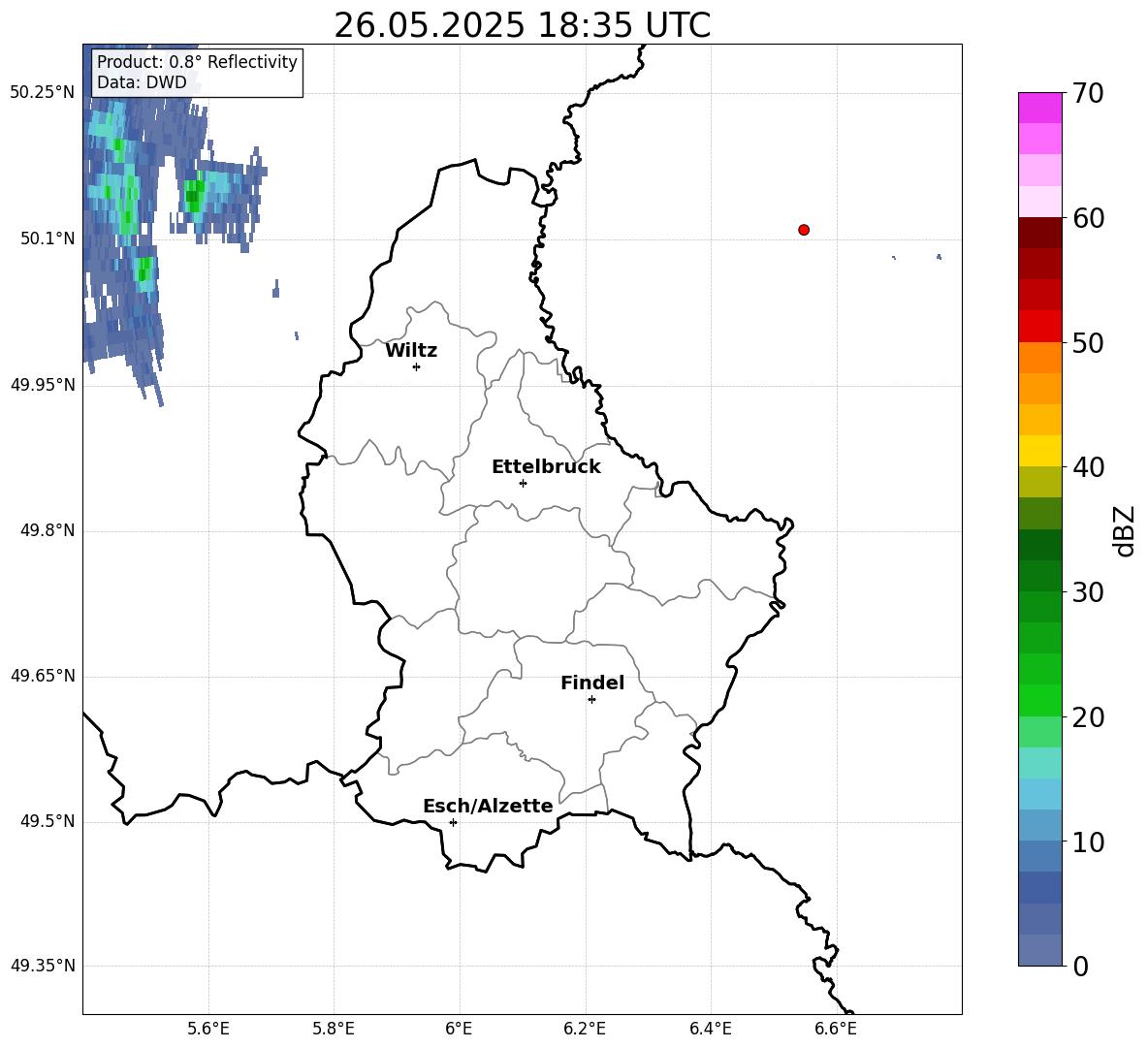Click the 10 colorbar tick label
Viewport: 1148px width, 1048px height.
(1088, 842)
